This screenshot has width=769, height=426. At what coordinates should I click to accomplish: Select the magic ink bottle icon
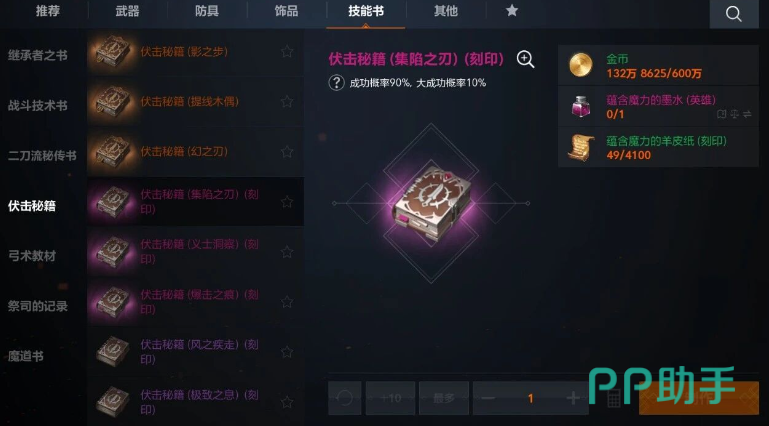[x=581, y=106]
